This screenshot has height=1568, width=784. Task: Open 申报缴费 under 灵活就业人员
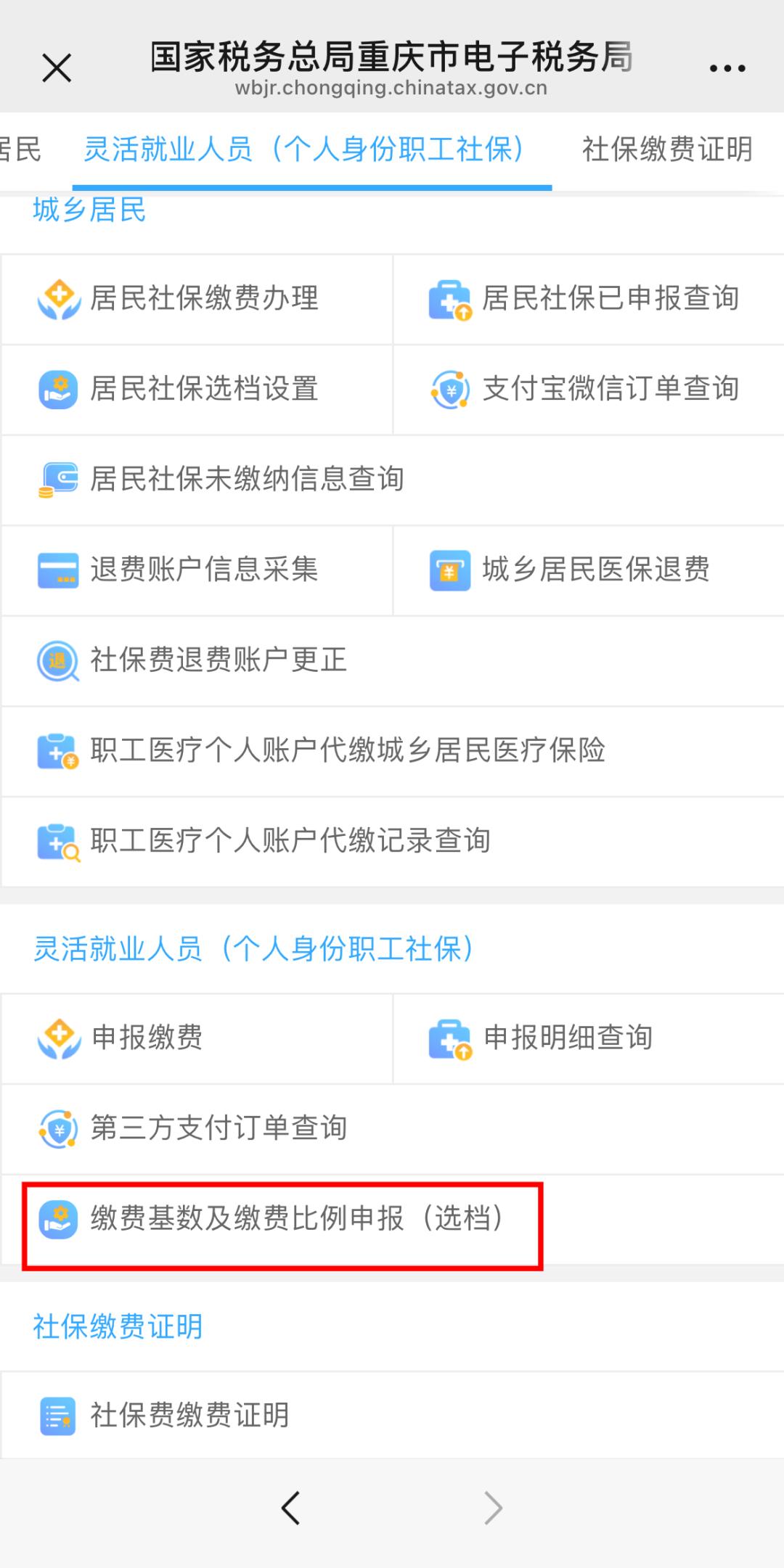pos(147,1038)
